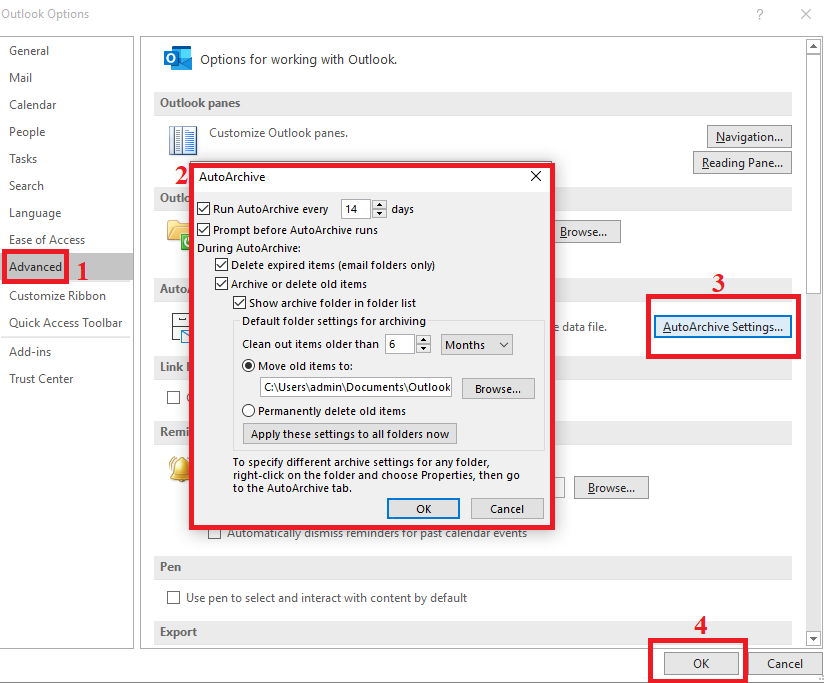Click the AutoArchive Settings... button
The width and height of the screenshot is (824, 683).
[723, 327]
